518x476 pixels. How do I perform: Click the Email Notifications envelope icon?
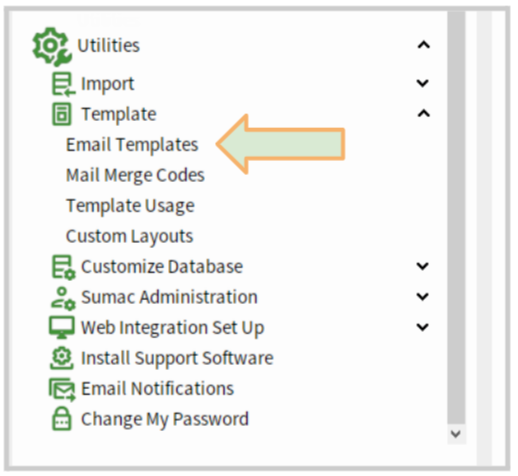(x=62, y=389)
